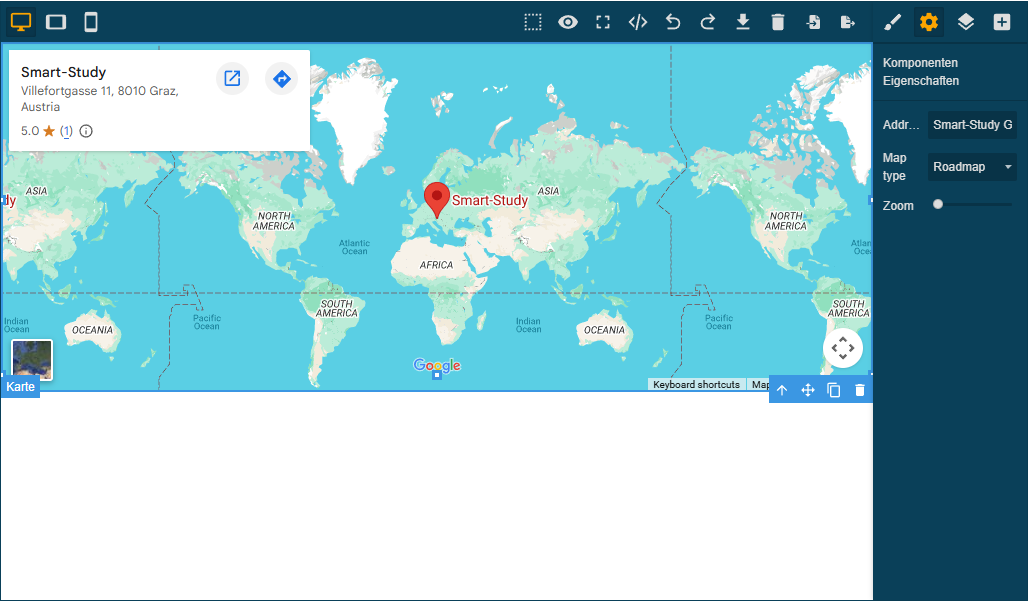Image resolution: width=1029 pixels, height=601 pixels.
Task: Toggle component outline view
Action: tap(533, 22)
